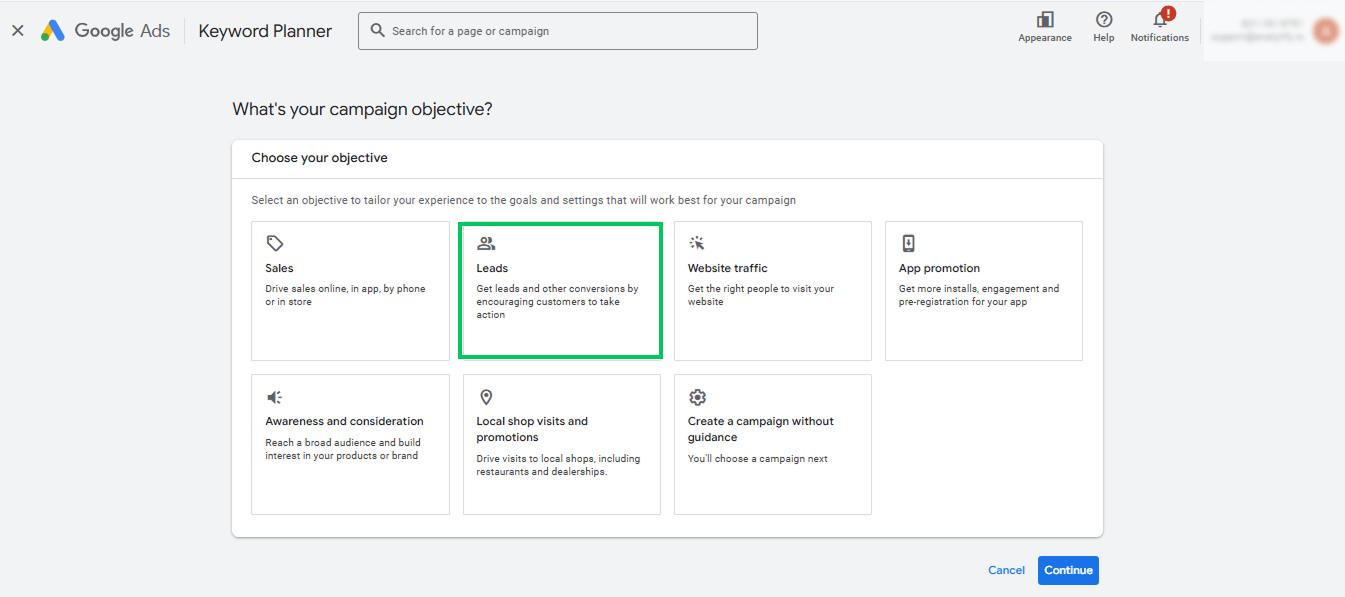Focus the 'Search for a page or campaign' field

point(558,31)
